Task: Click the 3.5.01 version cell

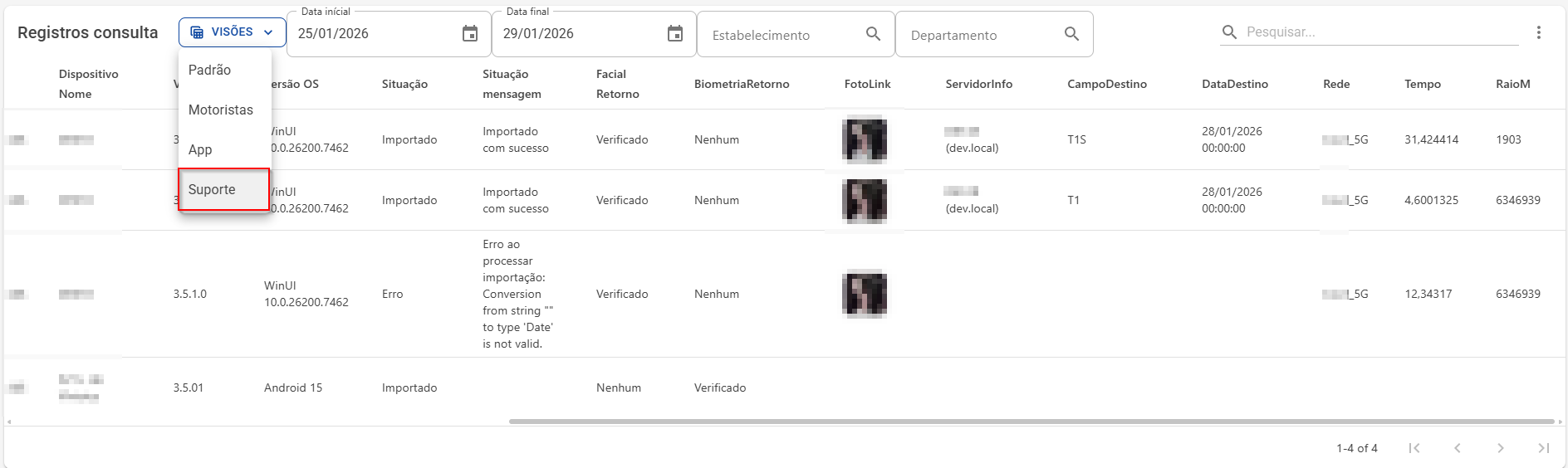Action: click(188, 388)
